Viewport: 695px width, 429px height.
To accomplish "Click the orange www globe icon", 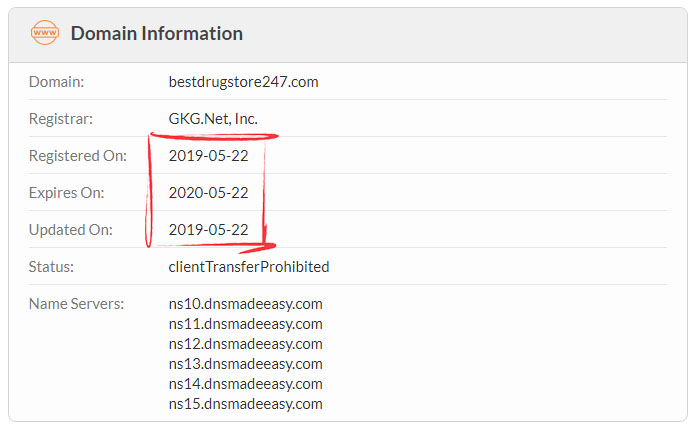I will [x=45, y=33].
